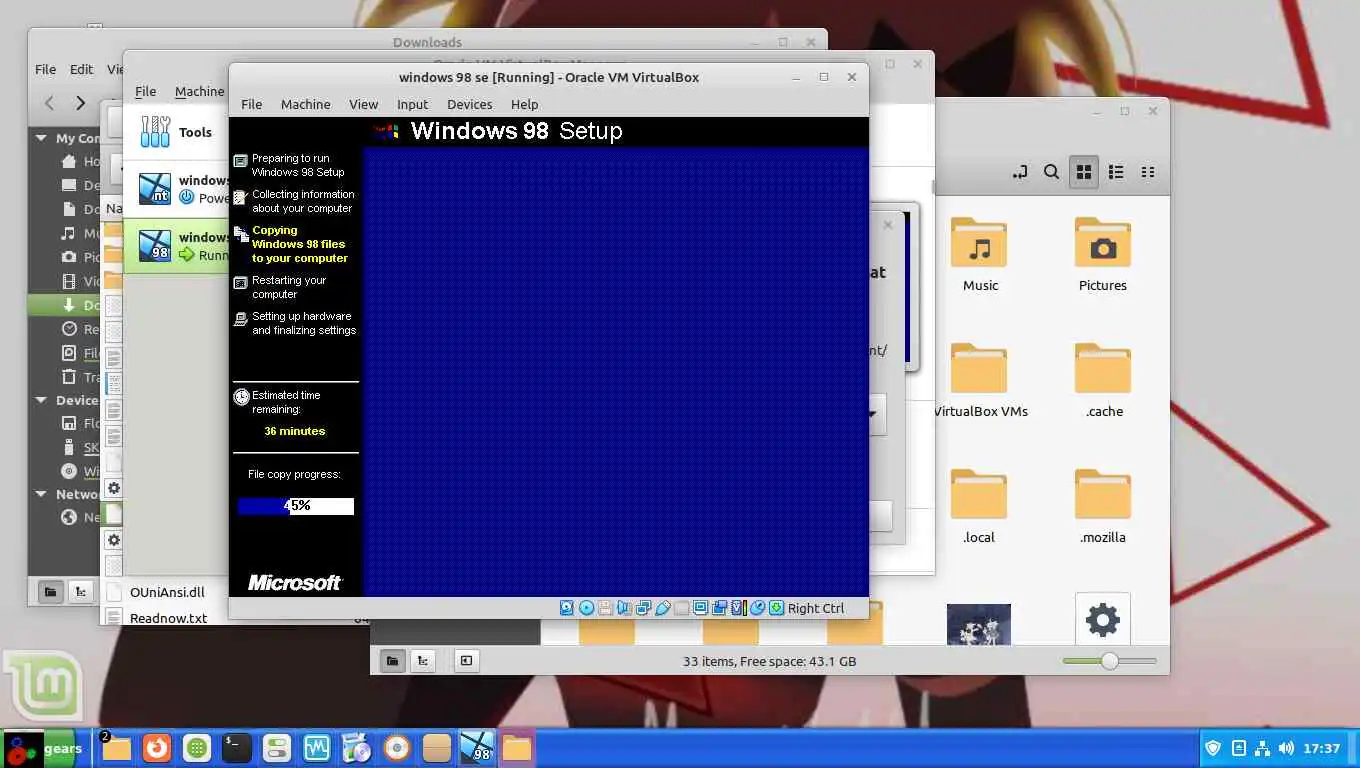Select the powered off Windows NT VM entry
The image size is (1360, 768).
pos(176,189)
